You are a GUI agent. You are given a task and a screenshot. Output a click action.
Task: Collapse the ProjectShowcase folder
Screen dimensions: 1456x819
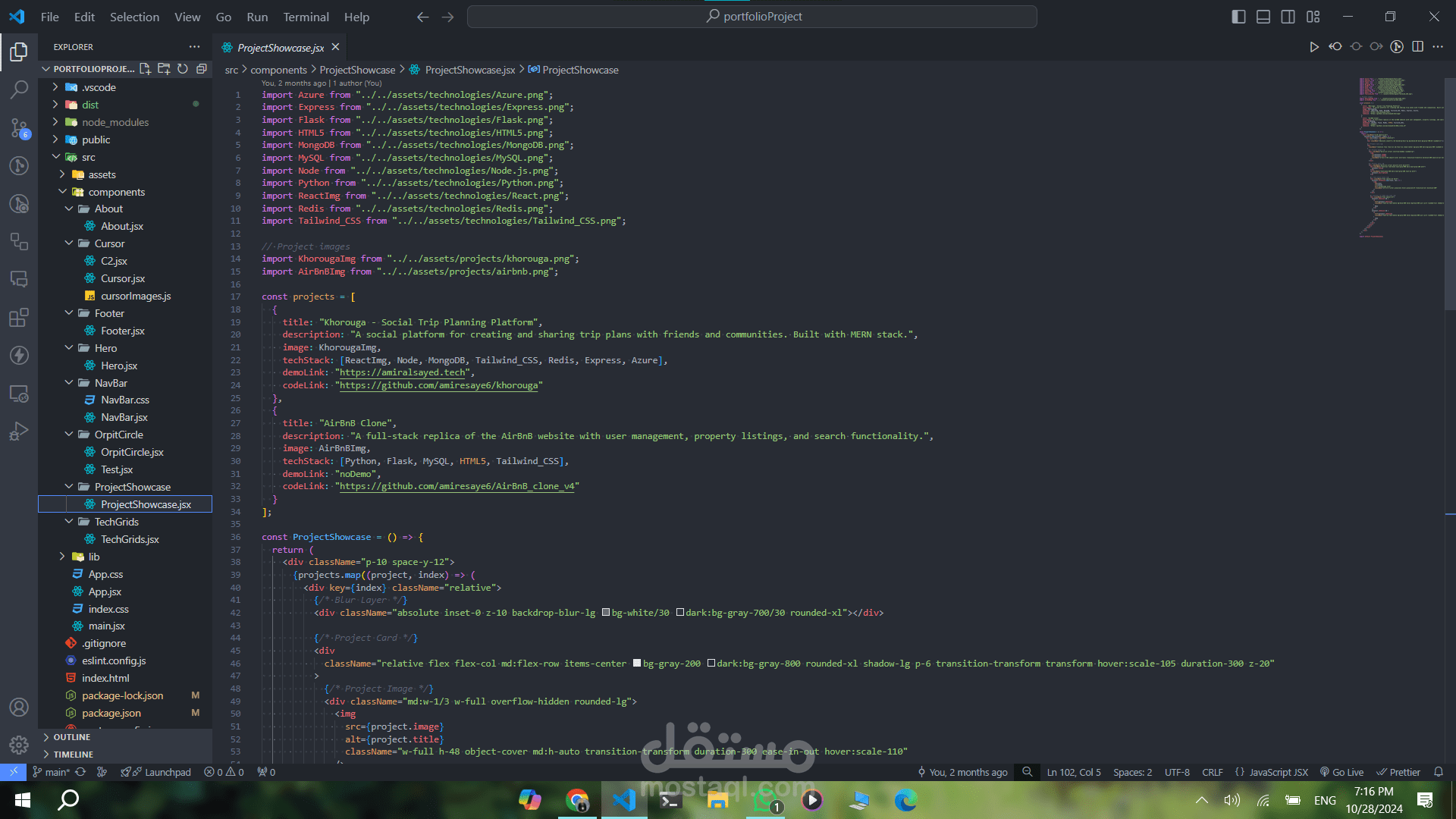[132, 487]
